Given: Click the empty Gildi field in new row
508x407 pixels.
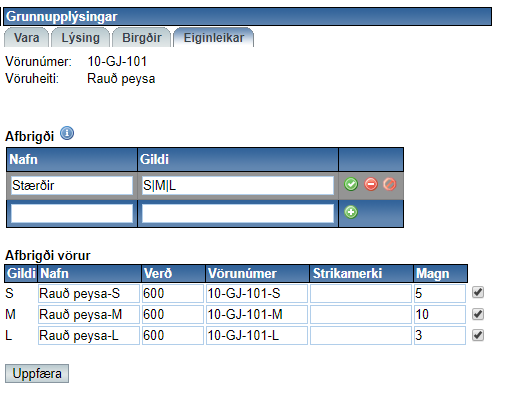Looking at the screenshot, I should coord(238,213).
